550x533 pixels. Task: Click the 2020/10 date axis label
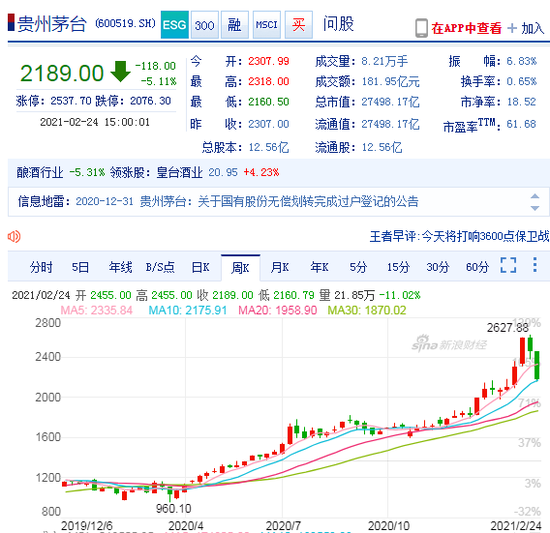[389, 526]
